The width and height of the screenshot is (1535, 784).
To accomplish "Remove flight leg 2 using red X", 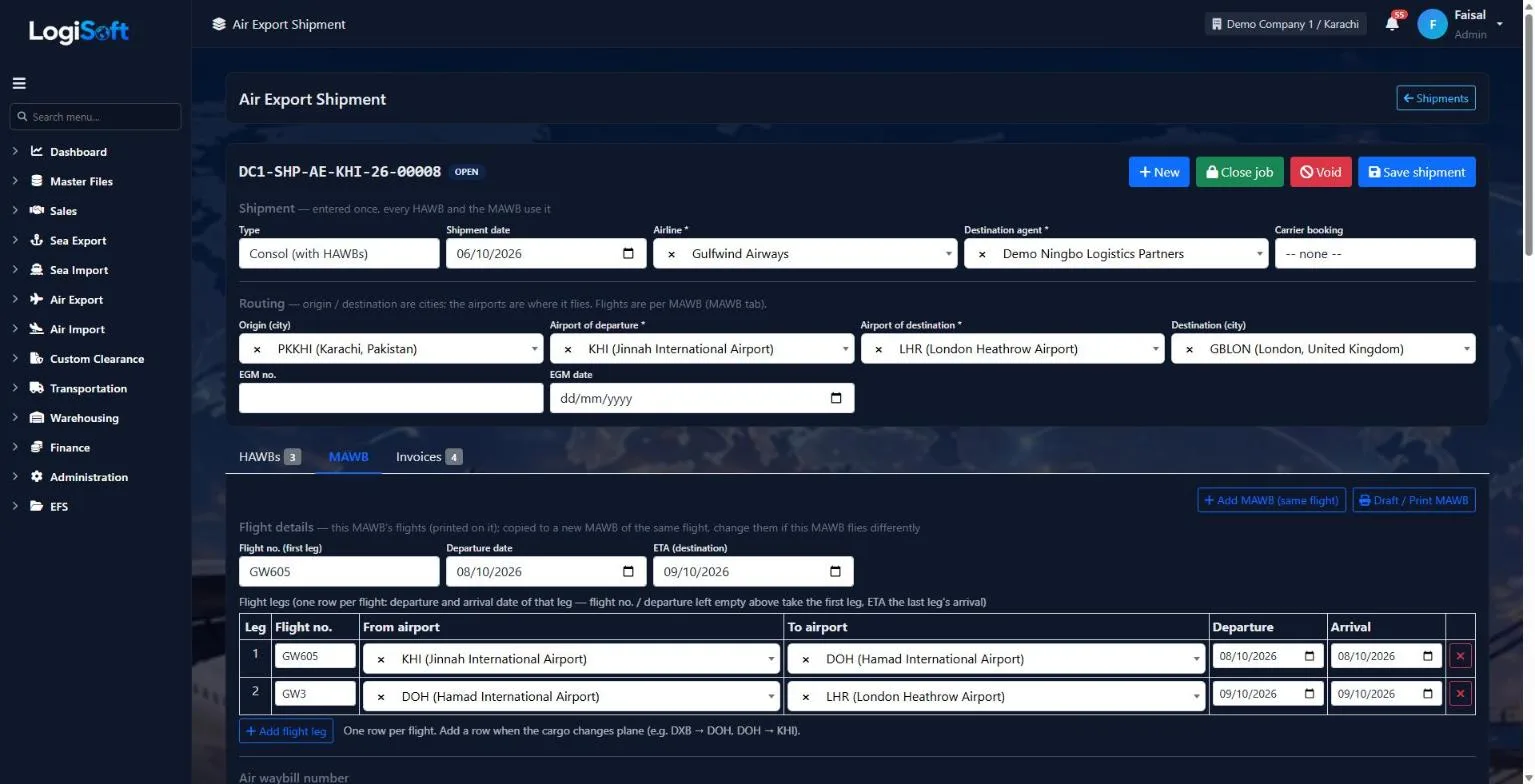I will click(x=1460, y=694).
